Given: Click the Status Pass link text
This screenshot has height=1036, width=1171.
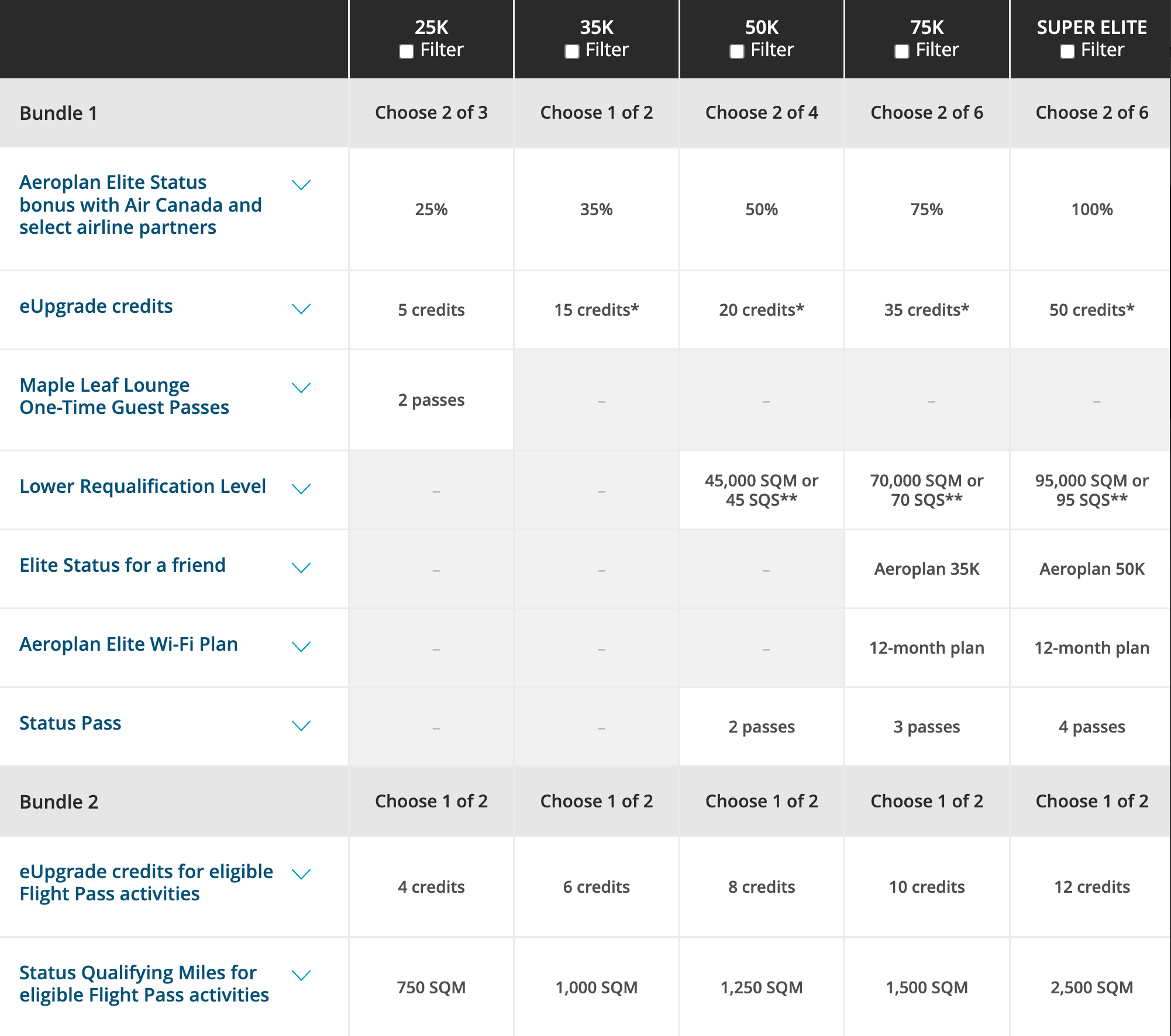Looking at the screenshot, I should tap(70, 723).
